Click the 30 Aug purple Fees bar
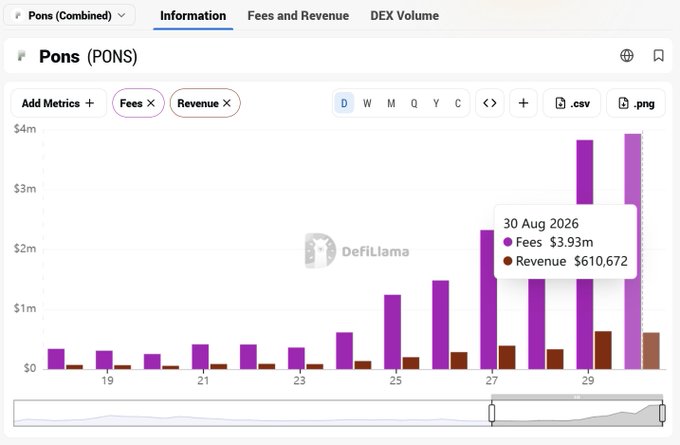 point(633,252)
